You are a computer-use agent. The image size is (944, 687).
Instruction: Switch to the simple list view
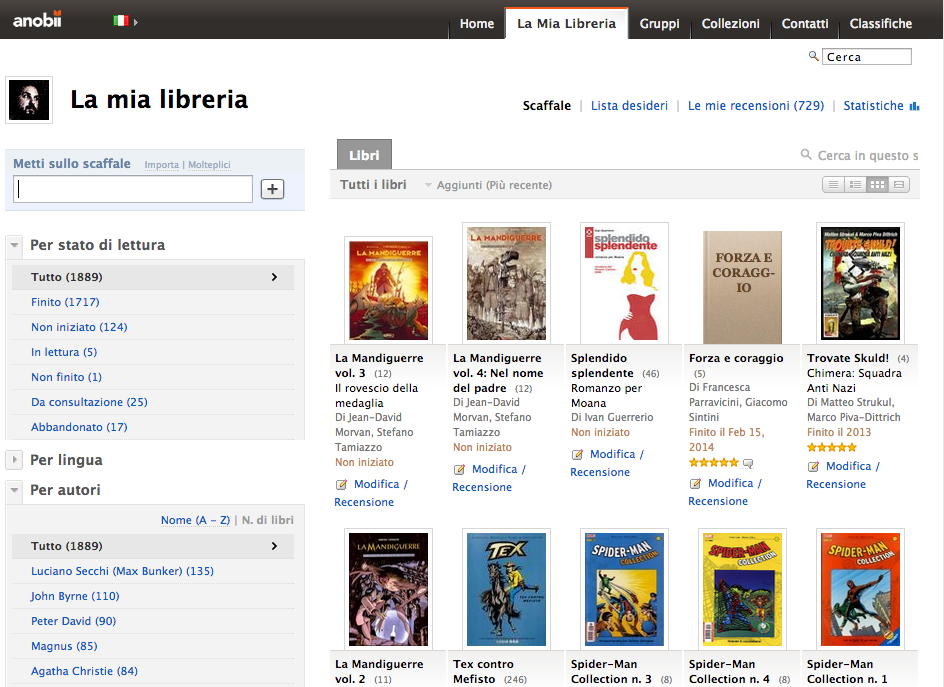pyautogui.click(x=832, y=185)
